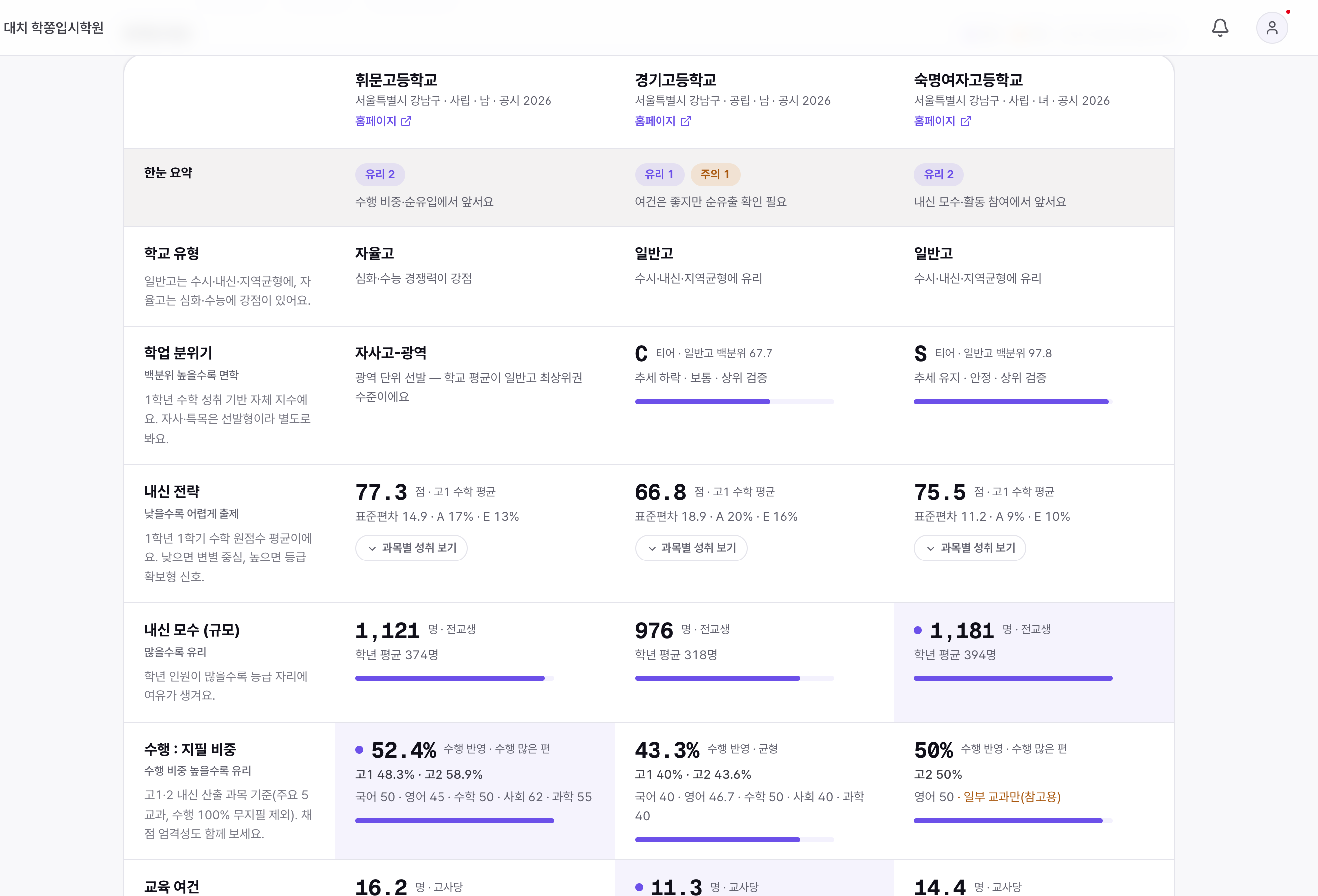This screenshot has width=1318, height=896.
Task: Click the 976 명 전교생 progress bar
Action: click(735, 678)
